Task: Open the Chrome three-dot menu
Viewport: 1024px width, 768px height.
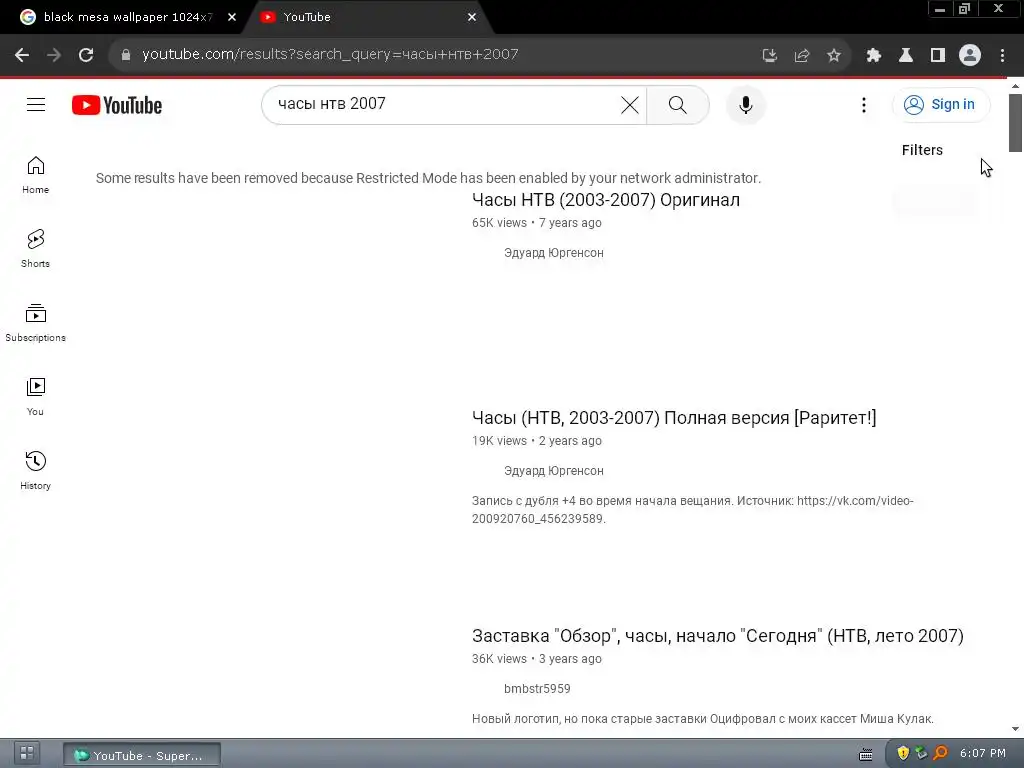Action: (1002, 55)
